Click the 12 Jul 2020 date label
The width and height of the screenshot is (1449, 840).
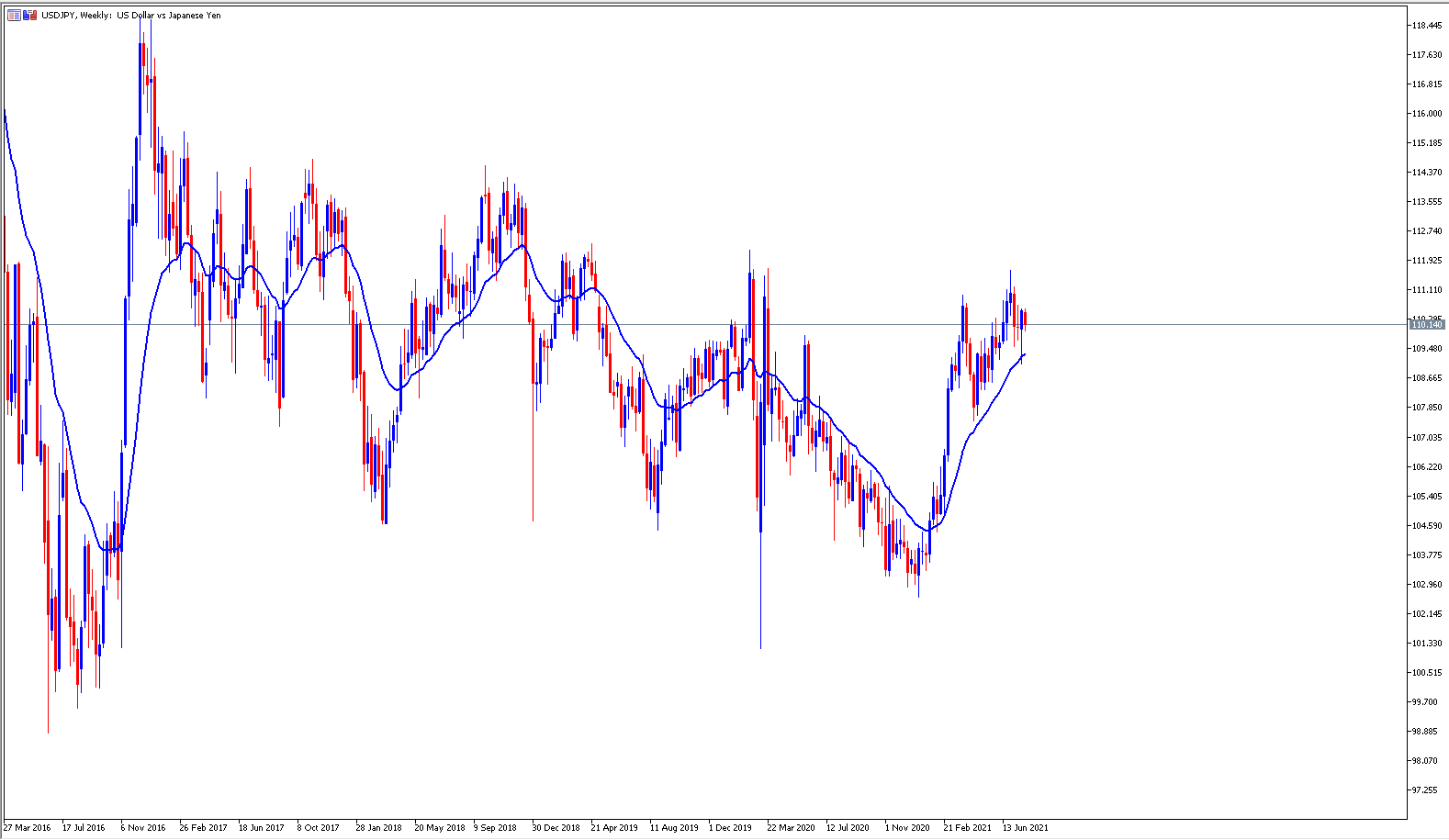click(848, 828)
